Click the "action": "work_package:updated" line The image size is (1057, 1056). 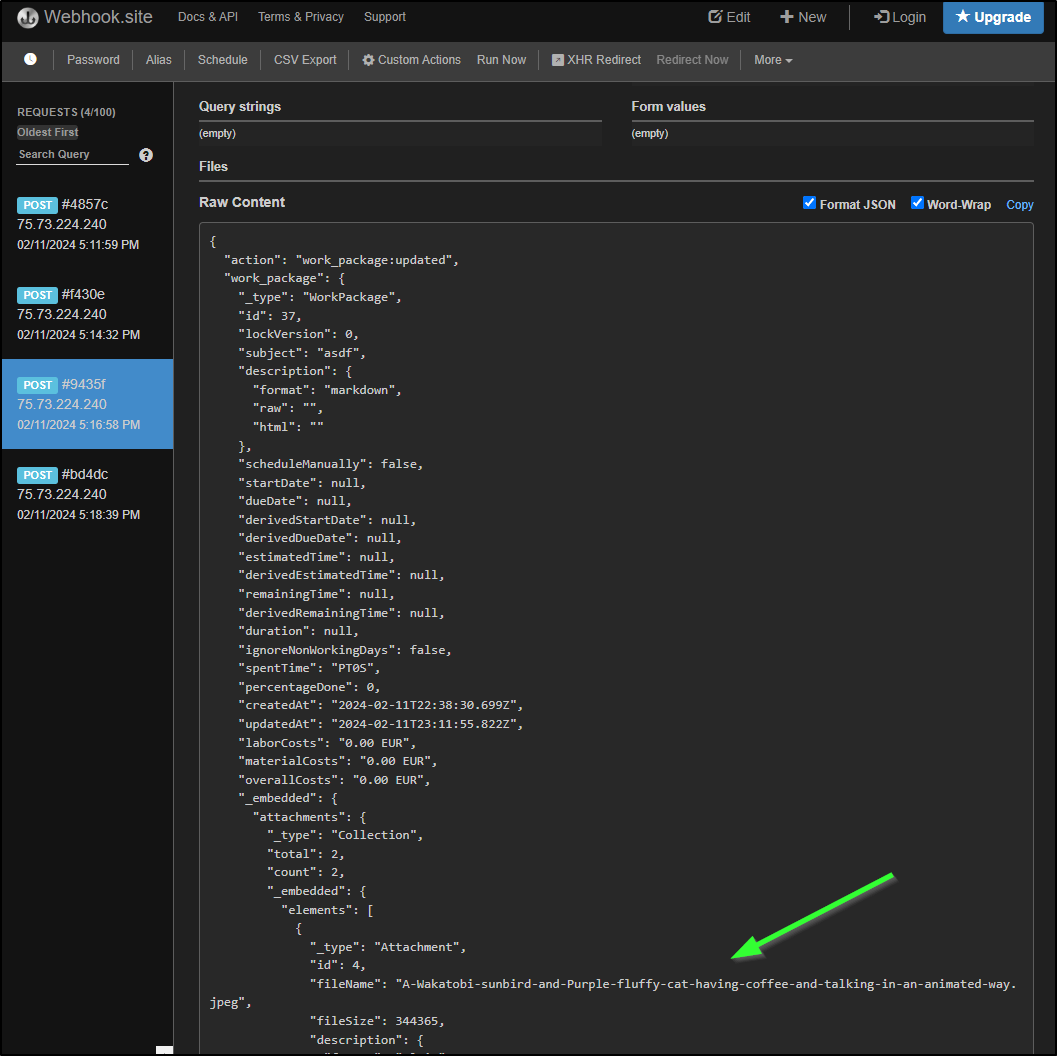click(341, 260)
